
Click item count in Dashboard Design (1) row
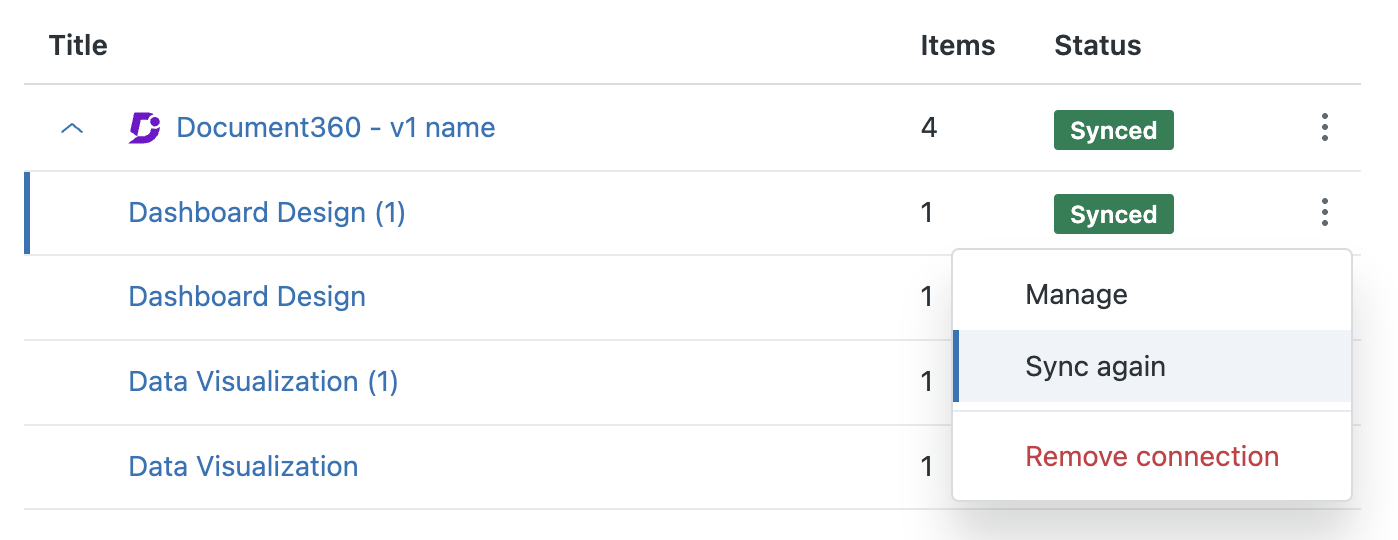(x=927, y=212)
